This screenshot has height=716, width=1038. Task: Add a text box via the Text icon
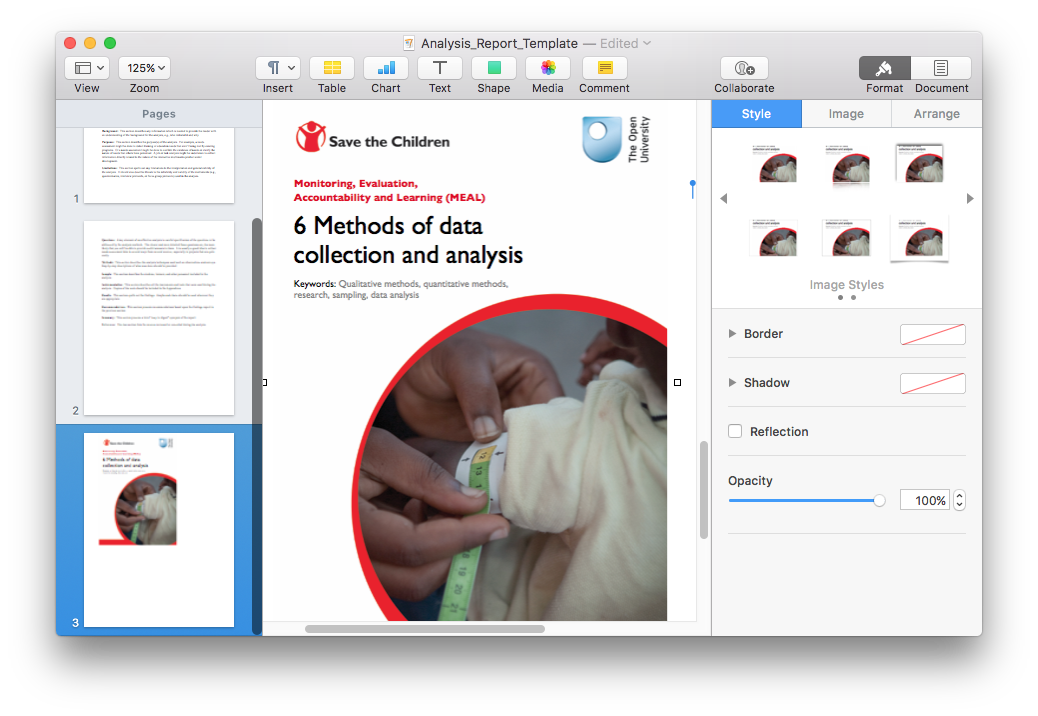(x=439, y=68)
